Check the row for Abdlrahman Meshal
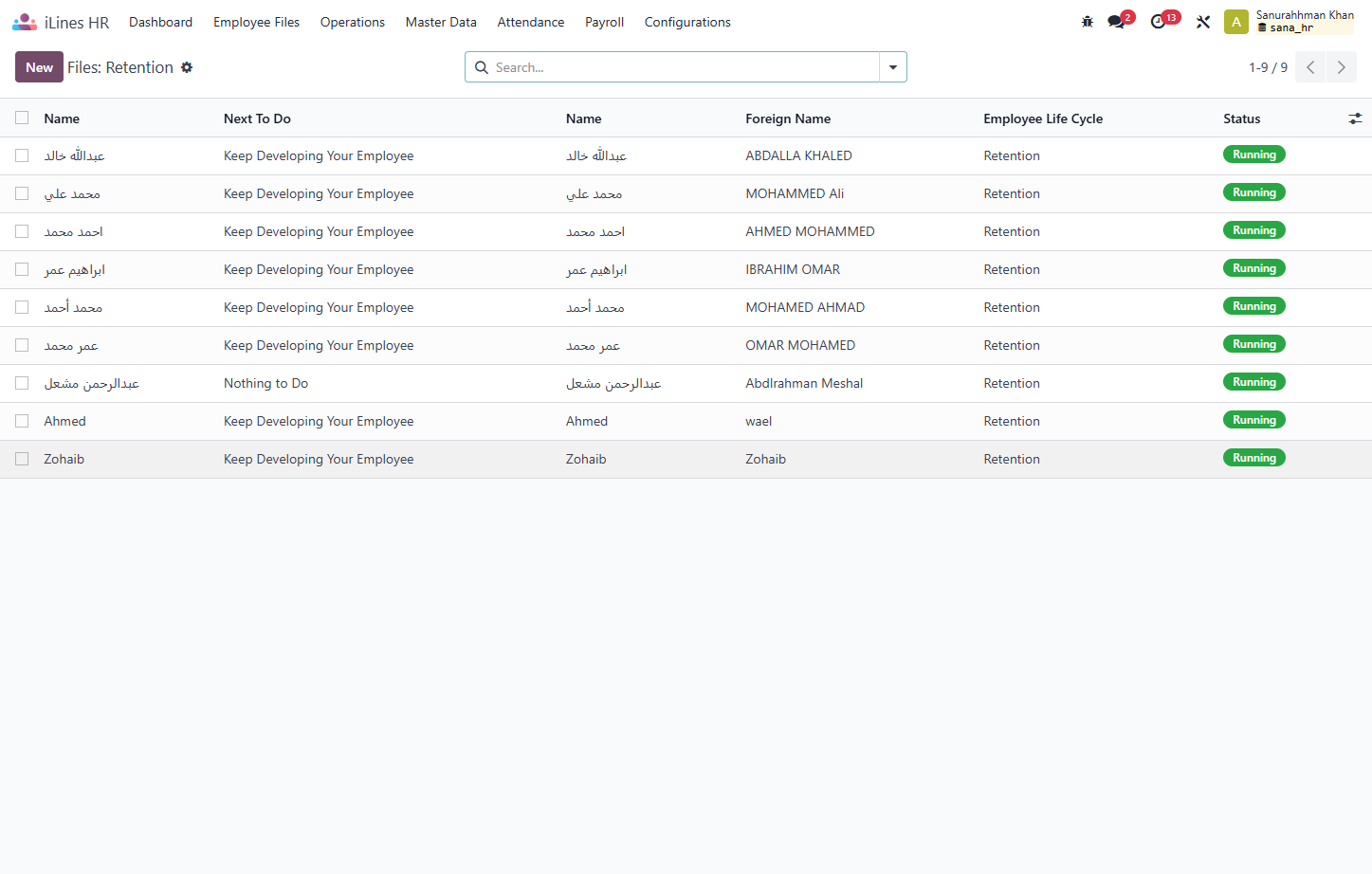The width and height of the screenshot is (1372, 874). pos(22,383)
